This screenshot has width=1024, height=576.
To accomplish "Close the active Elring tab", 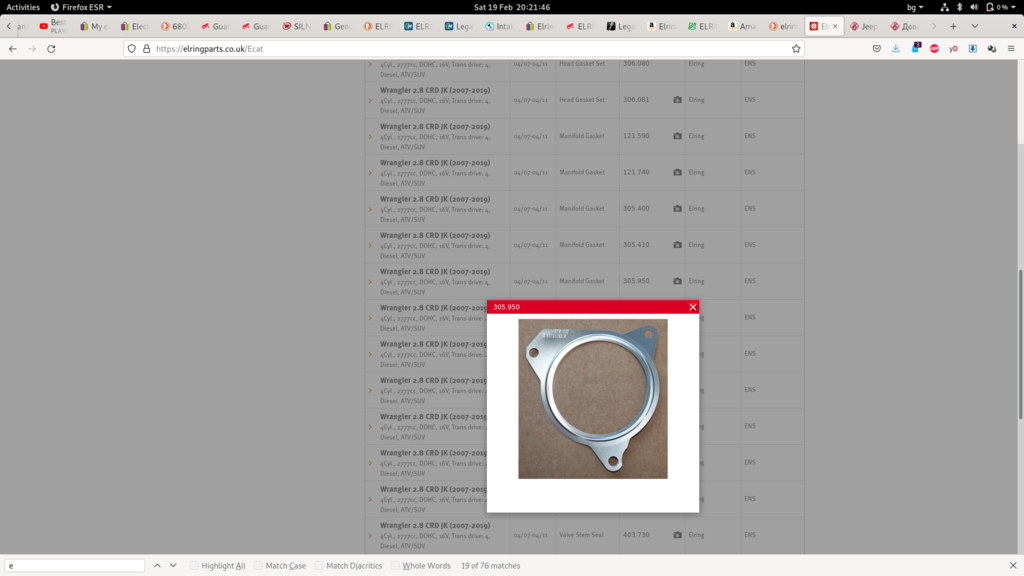I will click(835, 27).
